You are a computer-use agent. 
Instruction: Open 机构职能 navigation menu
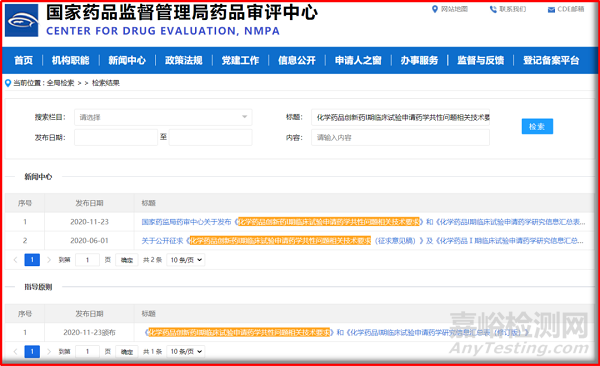(70, 60)
